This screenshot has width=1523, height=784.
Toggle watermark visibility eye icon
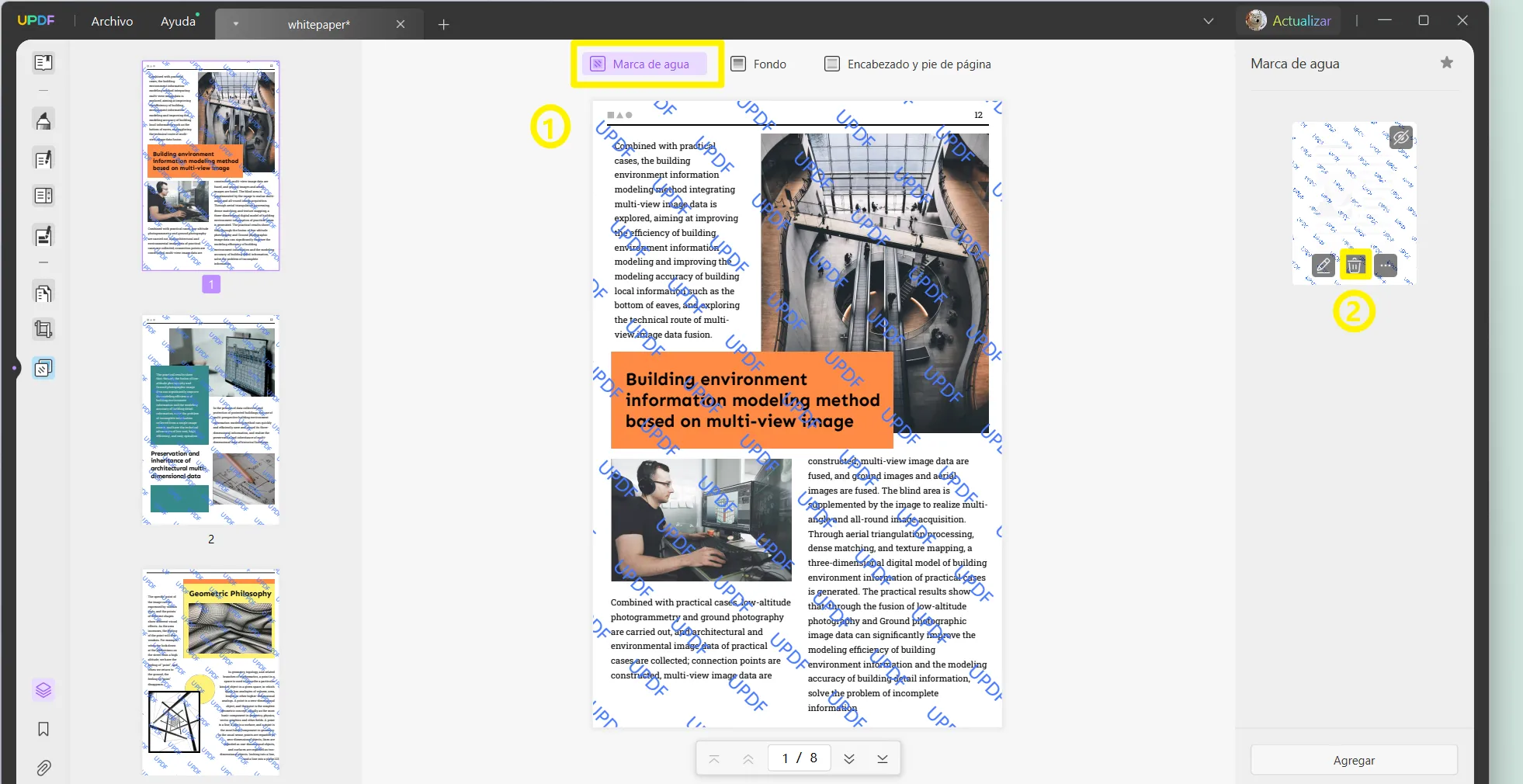click(1400, 138)
